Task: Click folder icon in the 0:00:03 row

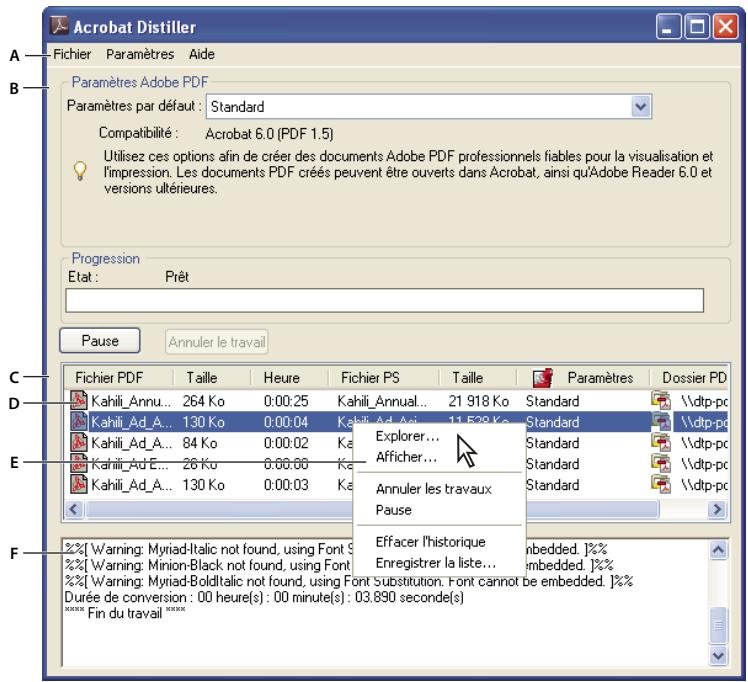Action: click(x=661, y=484)
